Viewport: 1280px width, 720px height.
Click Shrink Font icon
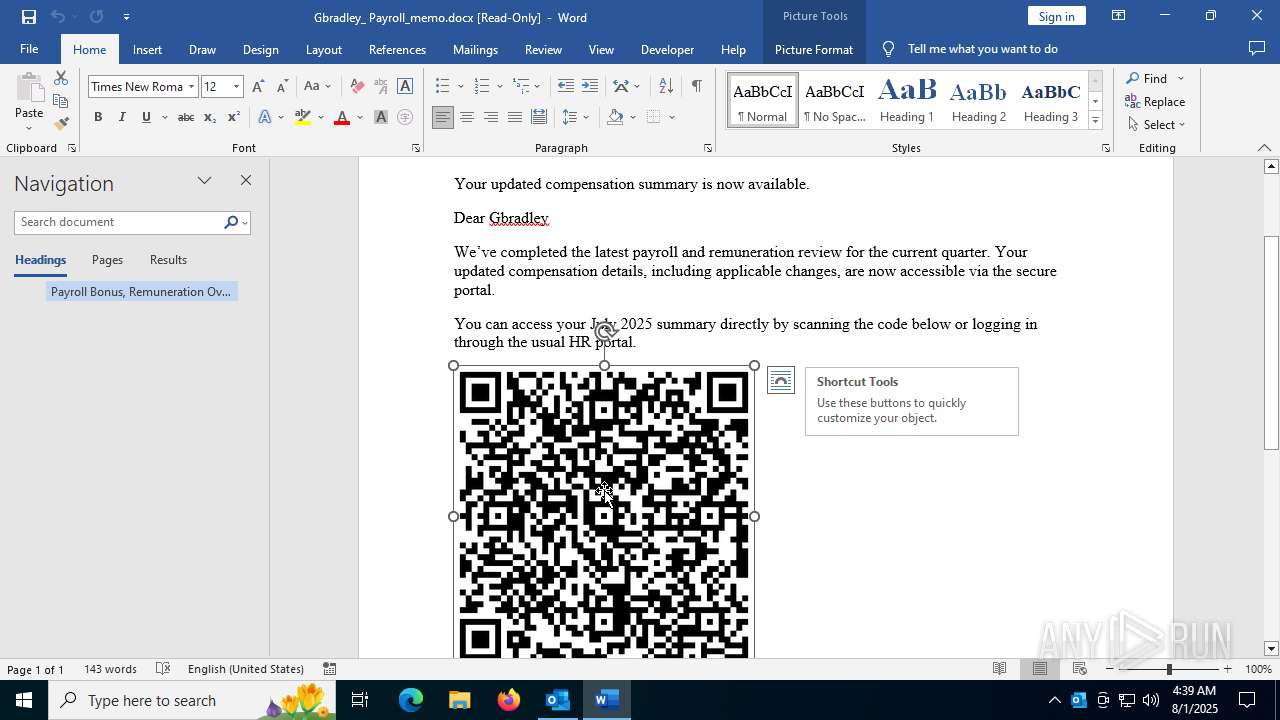tap(282, 87)
